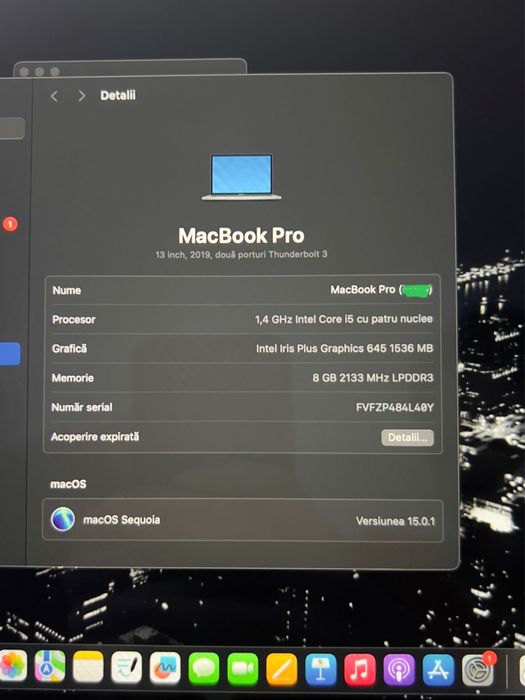Open the paper-and-pen TextEdit Dock icon
525x700 pixels.
click(127, 667)
